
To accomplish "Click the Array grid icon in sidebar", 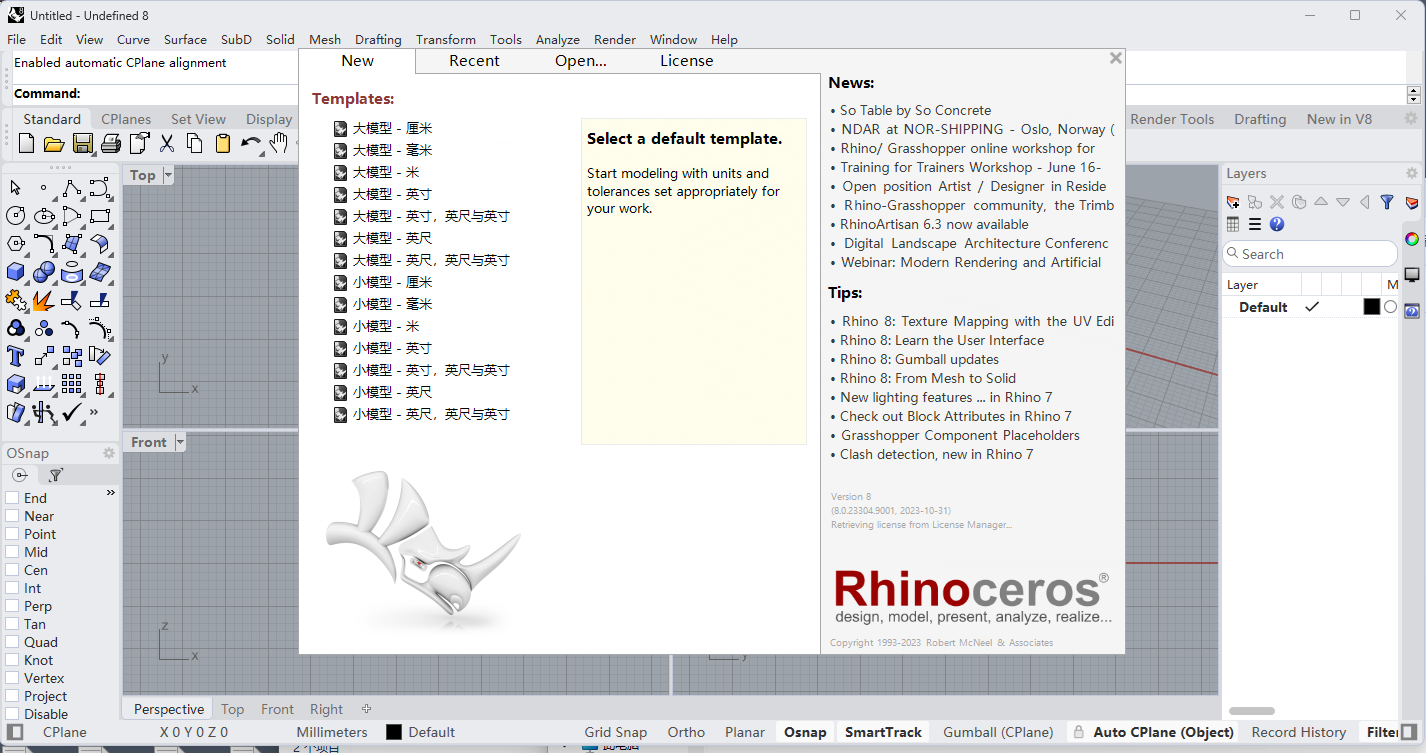I will tap(72, 384).
